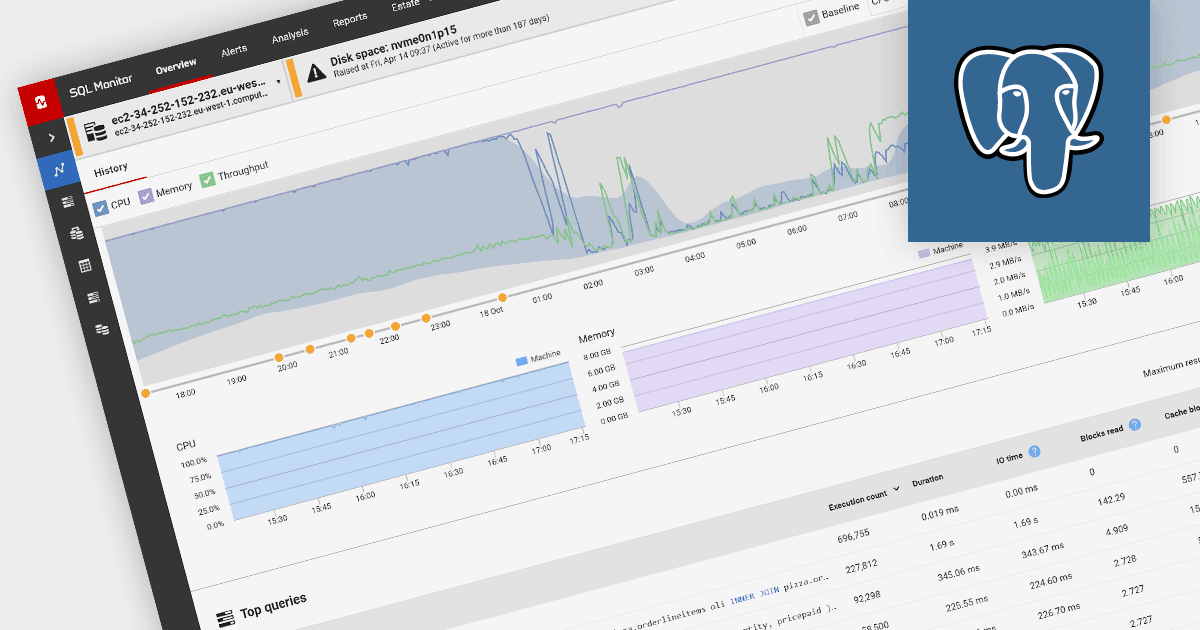Sort by Execution count using the chevron

point(896,488)
